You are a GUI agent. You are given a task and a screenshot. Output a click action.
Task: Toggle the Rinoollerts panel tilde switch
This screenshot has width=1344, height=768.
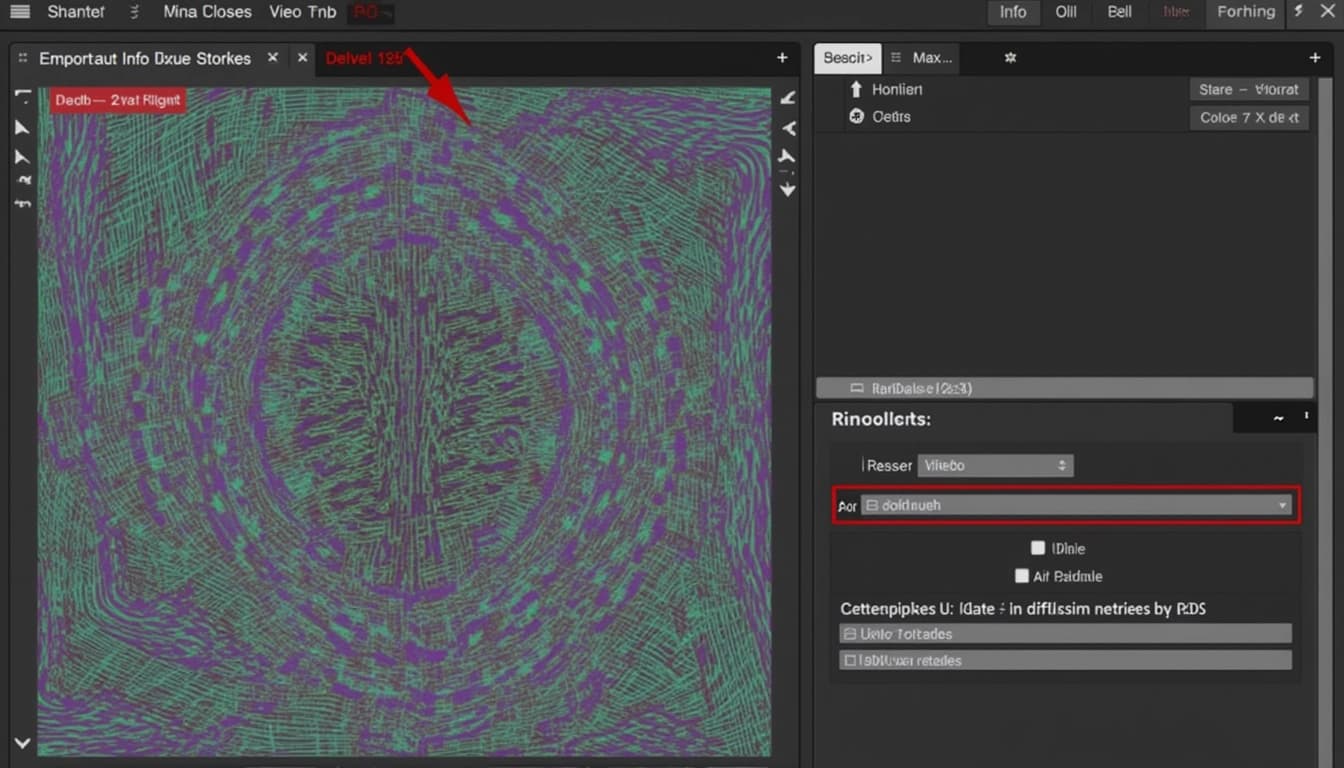[x=1276, y=418]
